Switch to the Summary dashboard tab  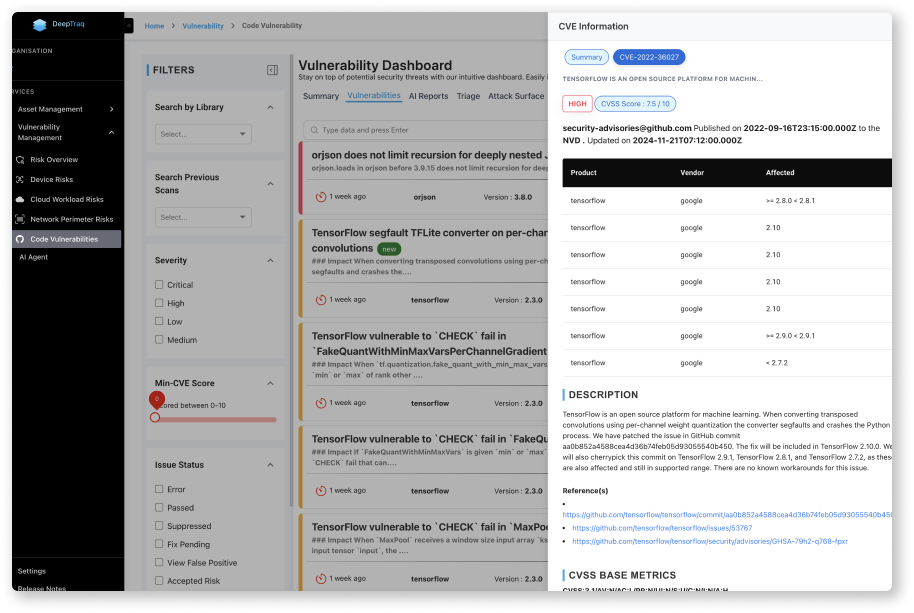(321, 96)
